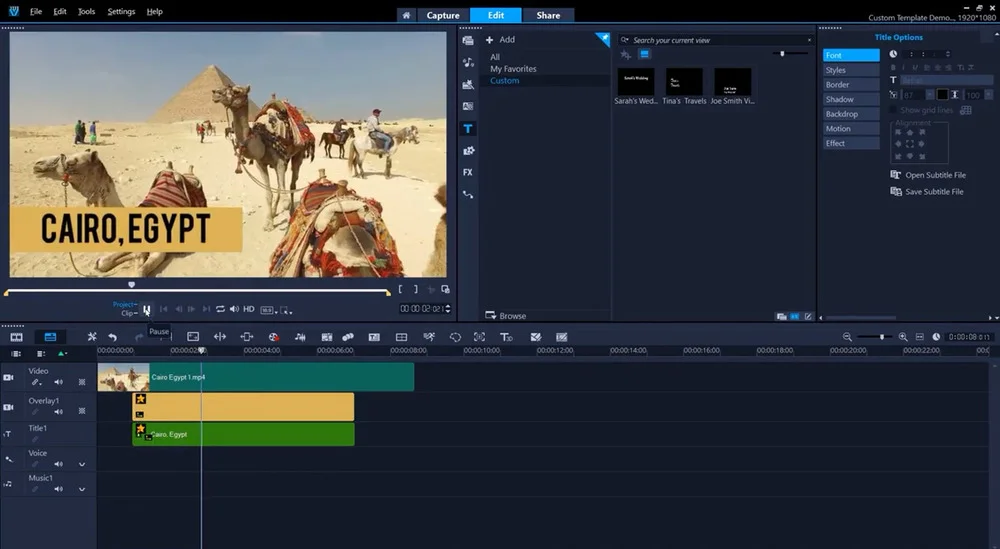Mute the Video track audio
The height and width of the screenshot is (549, 1000).
click(x=58, y=382)
